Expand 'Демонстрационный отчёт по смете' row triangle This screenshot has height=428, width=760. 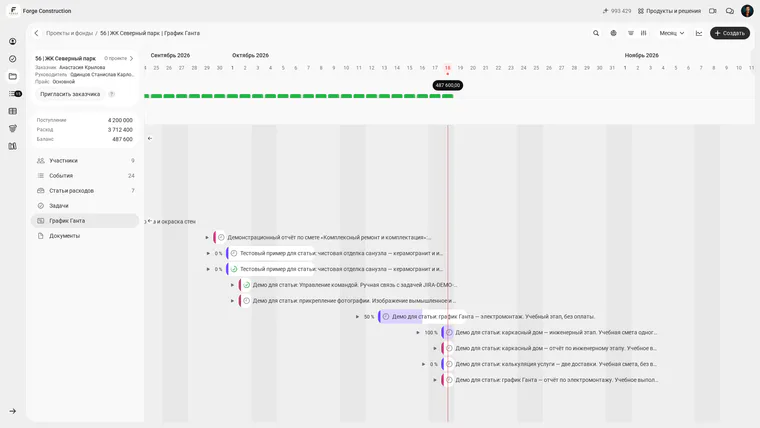(x=207, y=238)
